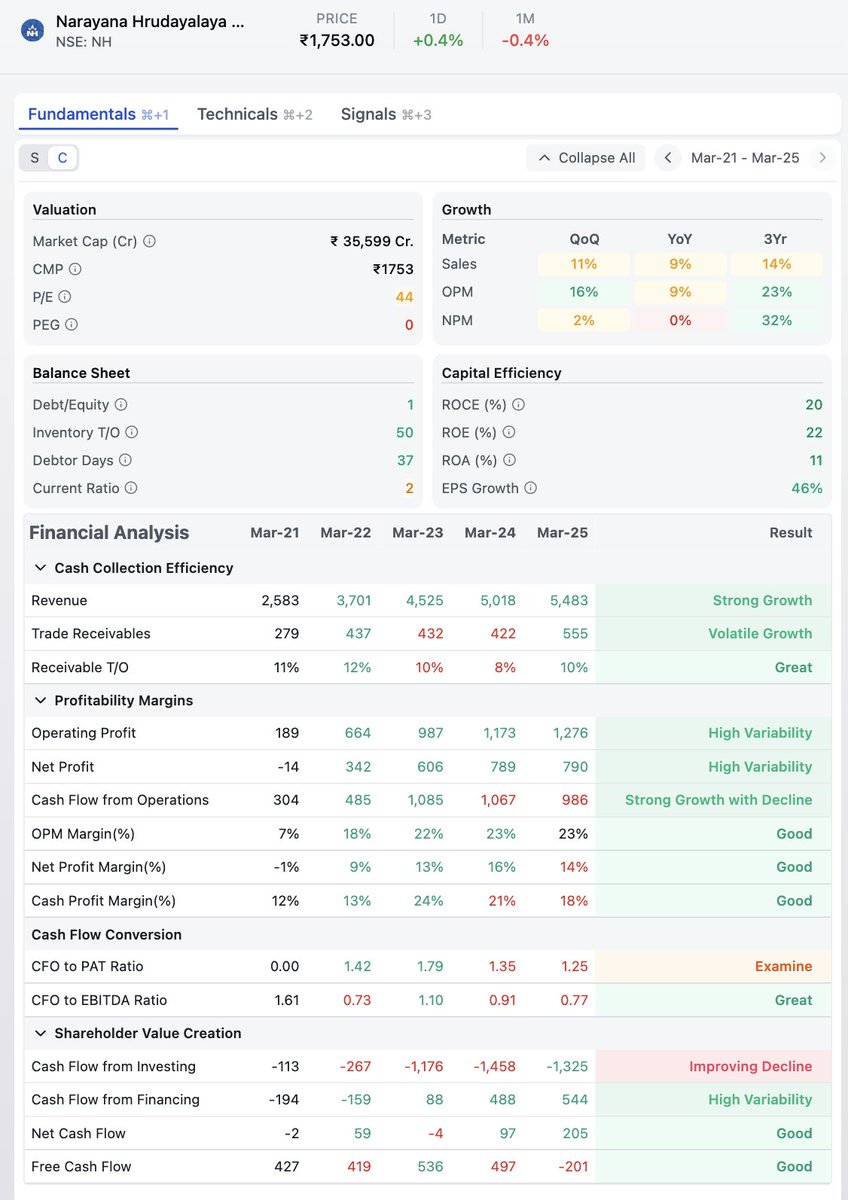848x1200 pixels.
Task: Click Market Cap value ₹ 35,599 Cr.
Action: pos(372,241)
